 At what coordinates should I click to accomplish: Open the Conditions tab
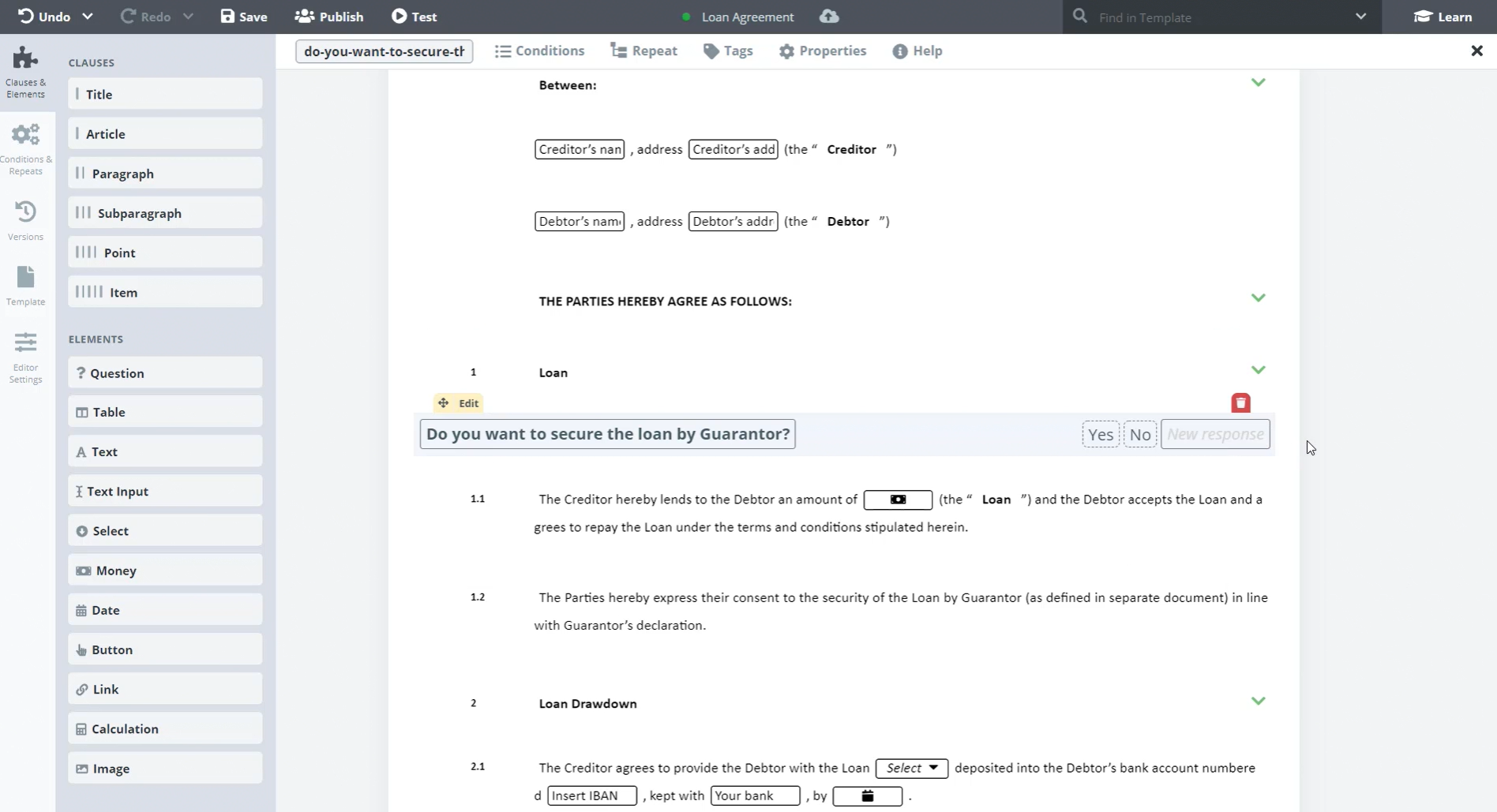coord(540,51)
